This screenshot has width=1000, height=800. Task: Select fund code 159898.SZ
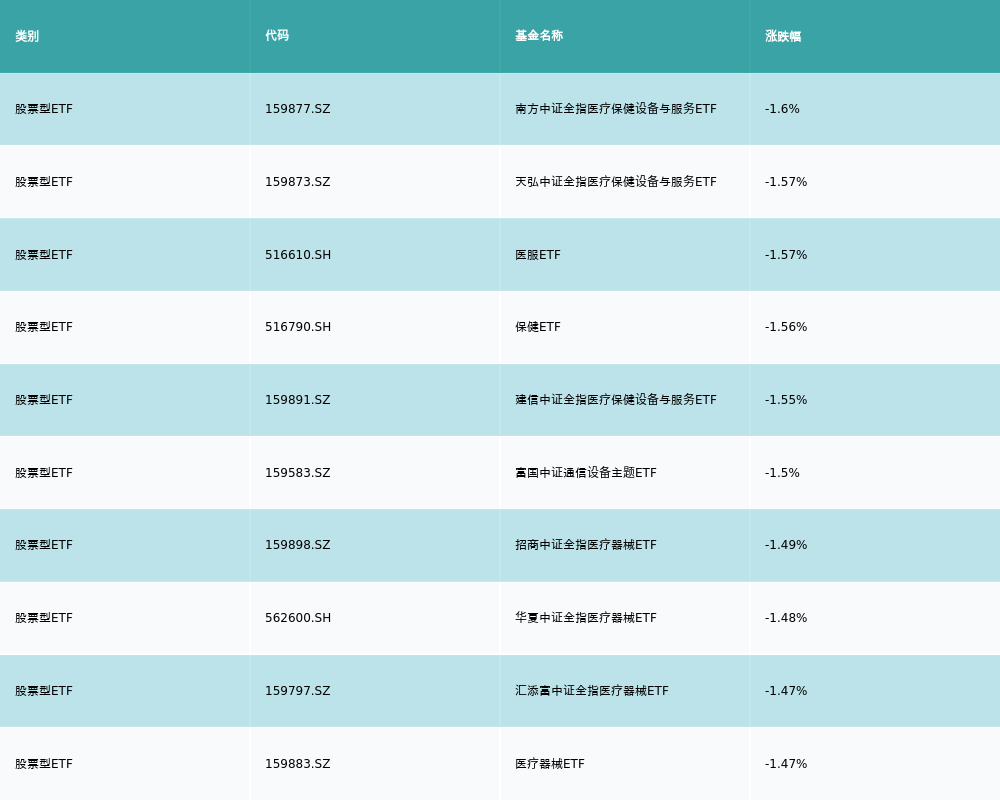click(298, 545)
